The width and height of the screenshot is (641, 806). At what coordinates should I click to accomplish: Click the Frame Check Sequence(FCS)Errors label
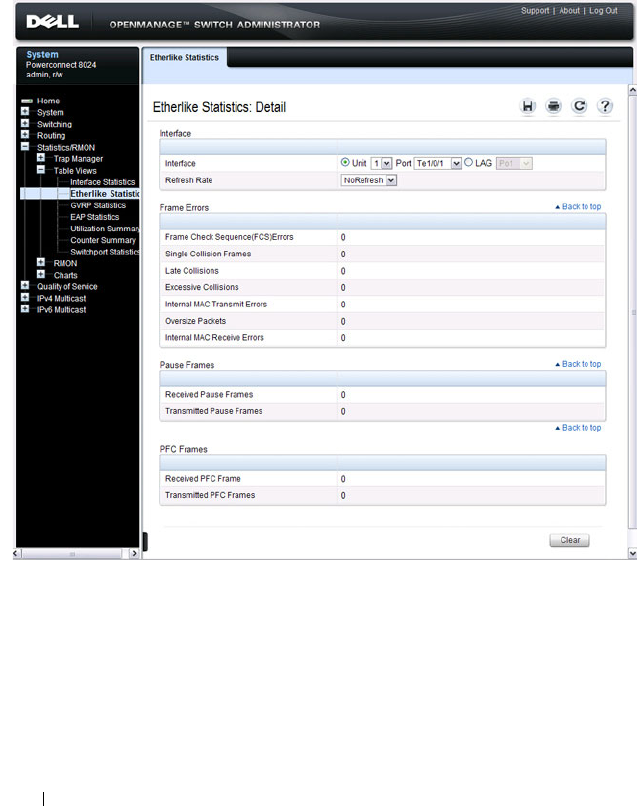point(229,237)
